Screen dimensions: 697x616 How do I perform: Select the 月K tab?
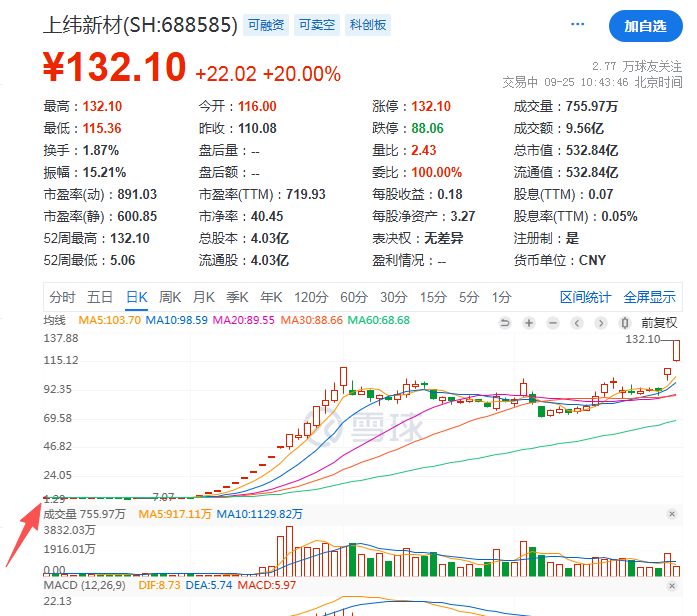204,297
